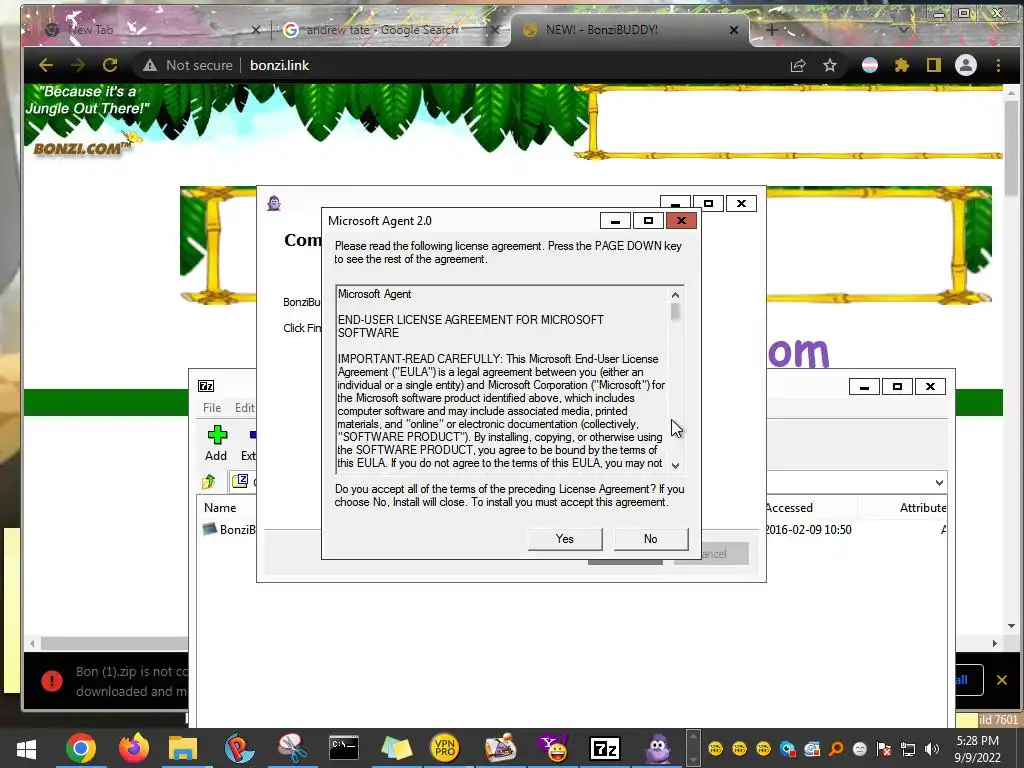Open the Chrome extensions puzzle icon
1024x768 pixels.
(902, 65)
